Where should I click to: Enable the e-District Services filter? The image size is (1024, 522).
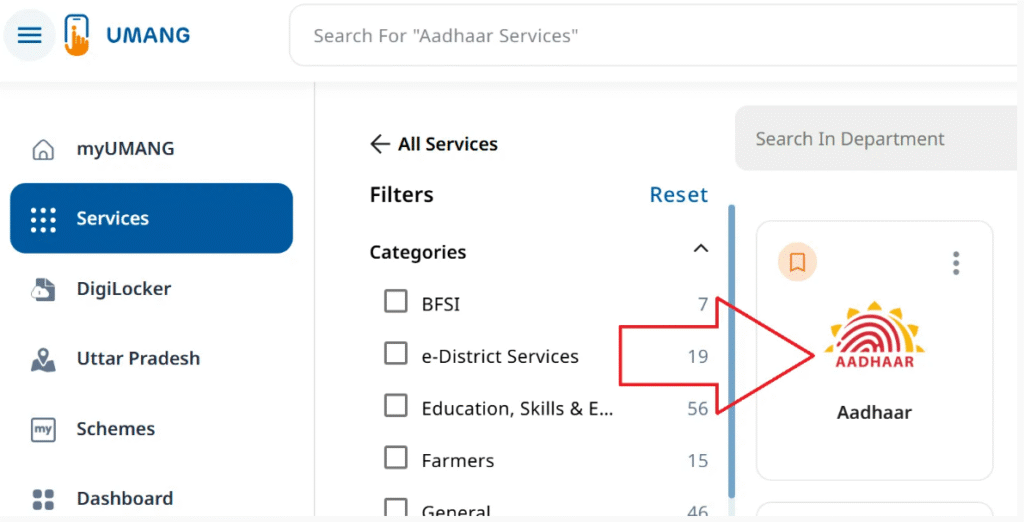(x=396, y=353)
